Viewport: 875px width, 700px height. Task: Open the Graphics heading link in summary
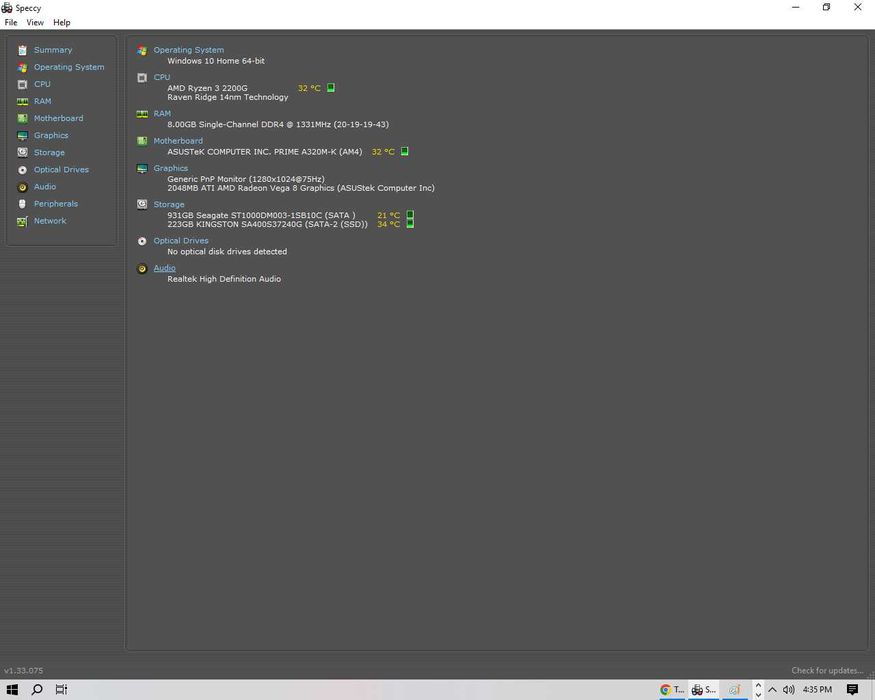171,168
